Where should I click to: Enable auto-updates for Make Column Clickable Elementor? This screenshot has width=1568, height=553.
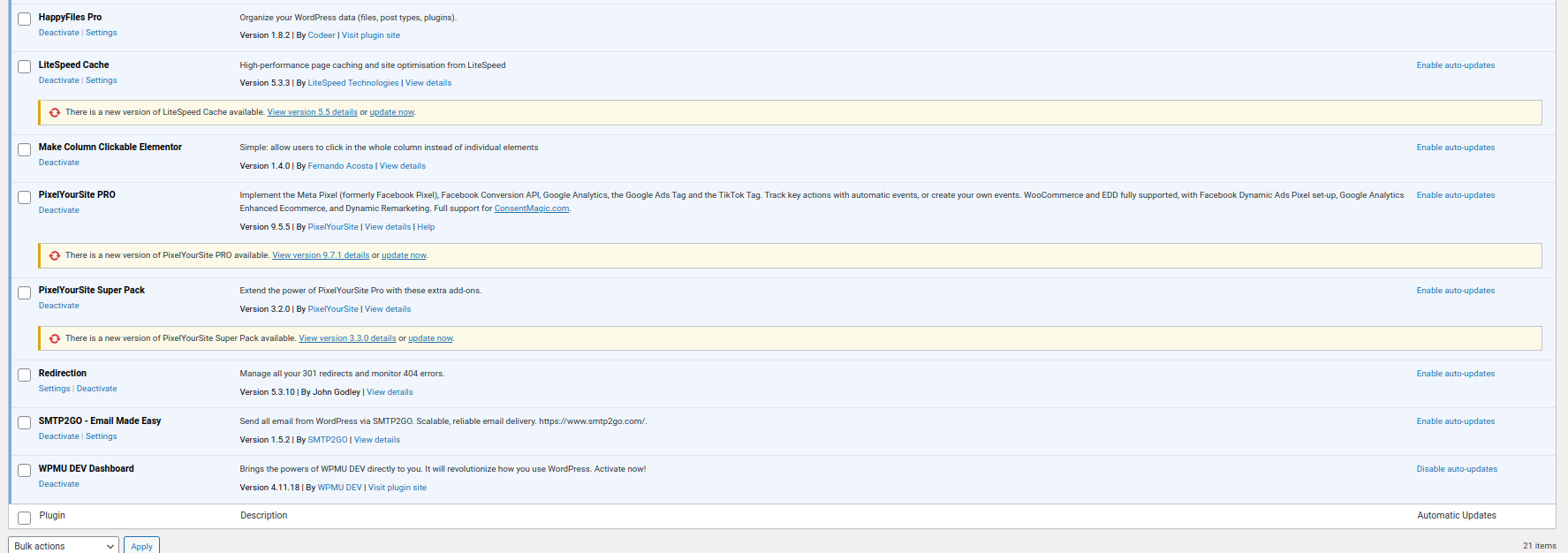[1455, 148]
